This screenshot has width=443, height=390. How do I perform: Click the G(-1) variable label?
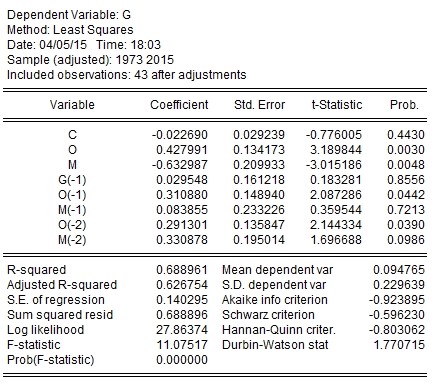click(72, 180)
